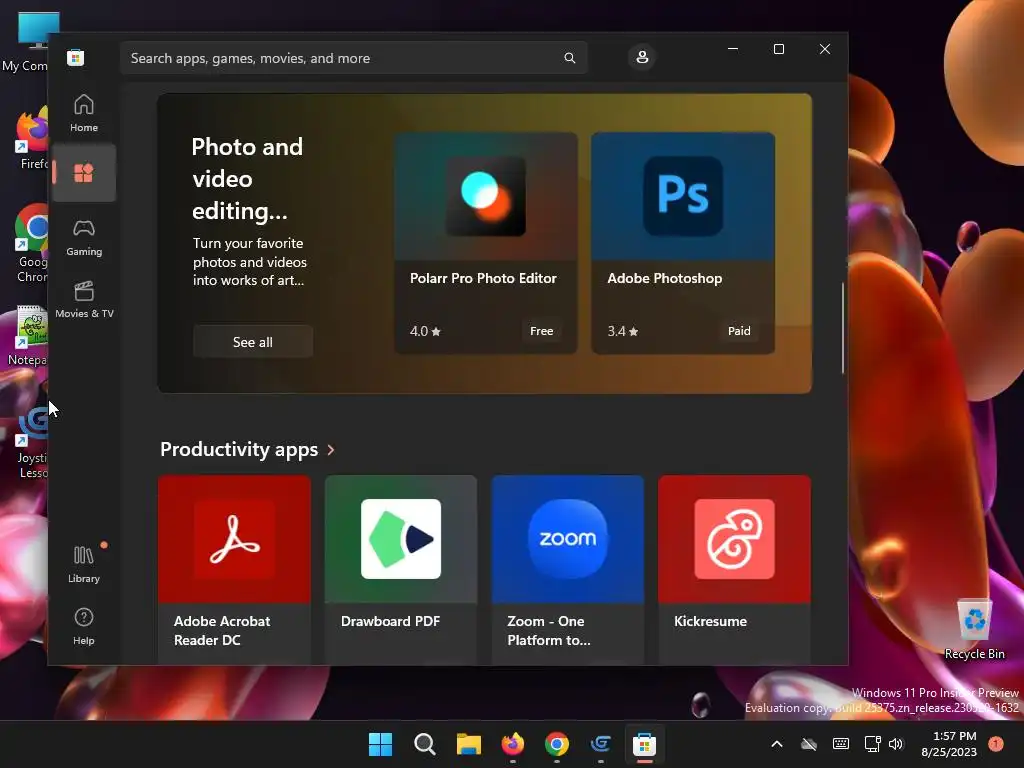Open the Home section in Store sidebar
Viewport: 1024px width, 768px height.
pos(84,113)
